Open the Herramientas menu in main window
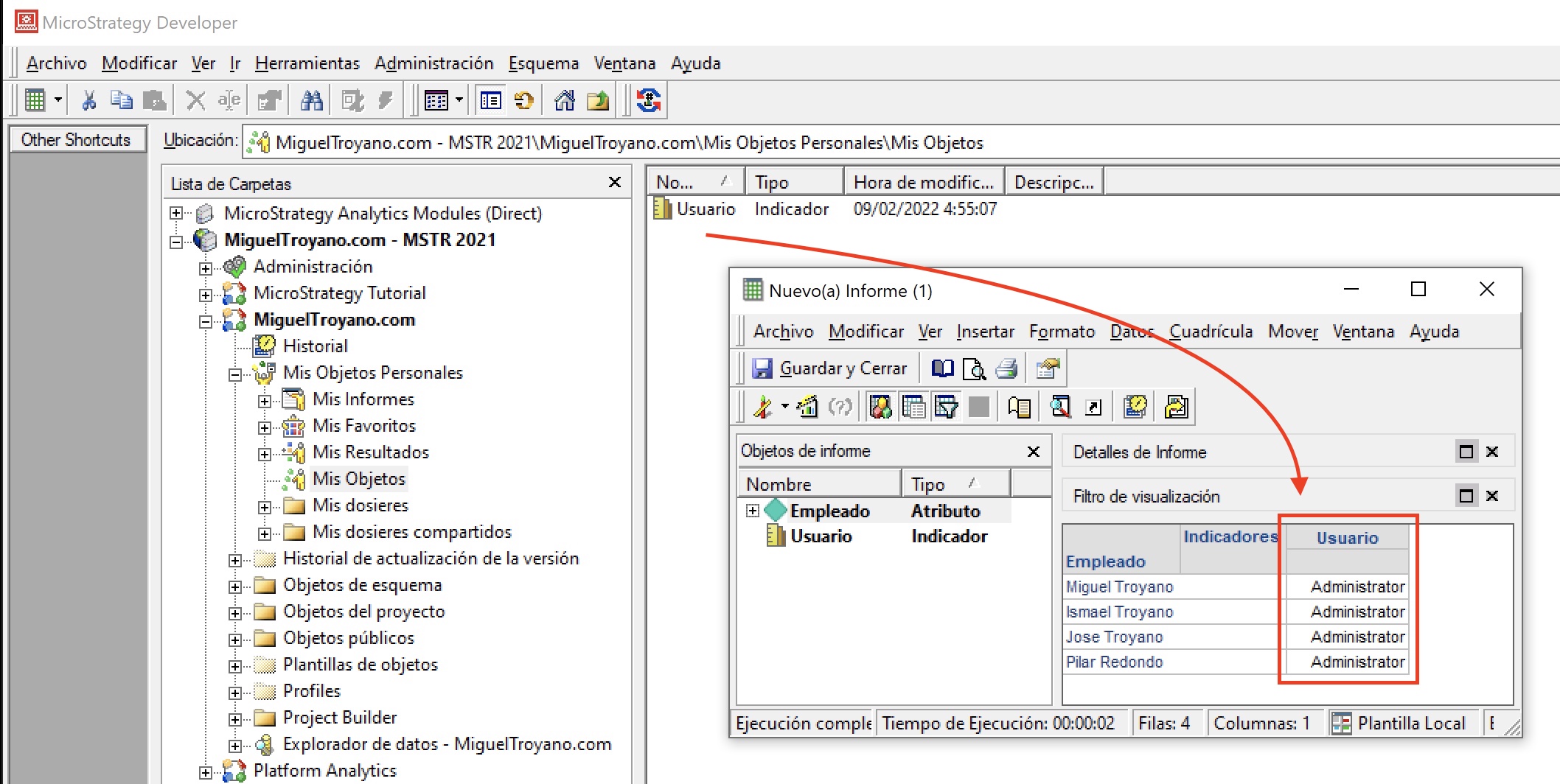This screenshot has height=784, width=1560. [307, 63]
